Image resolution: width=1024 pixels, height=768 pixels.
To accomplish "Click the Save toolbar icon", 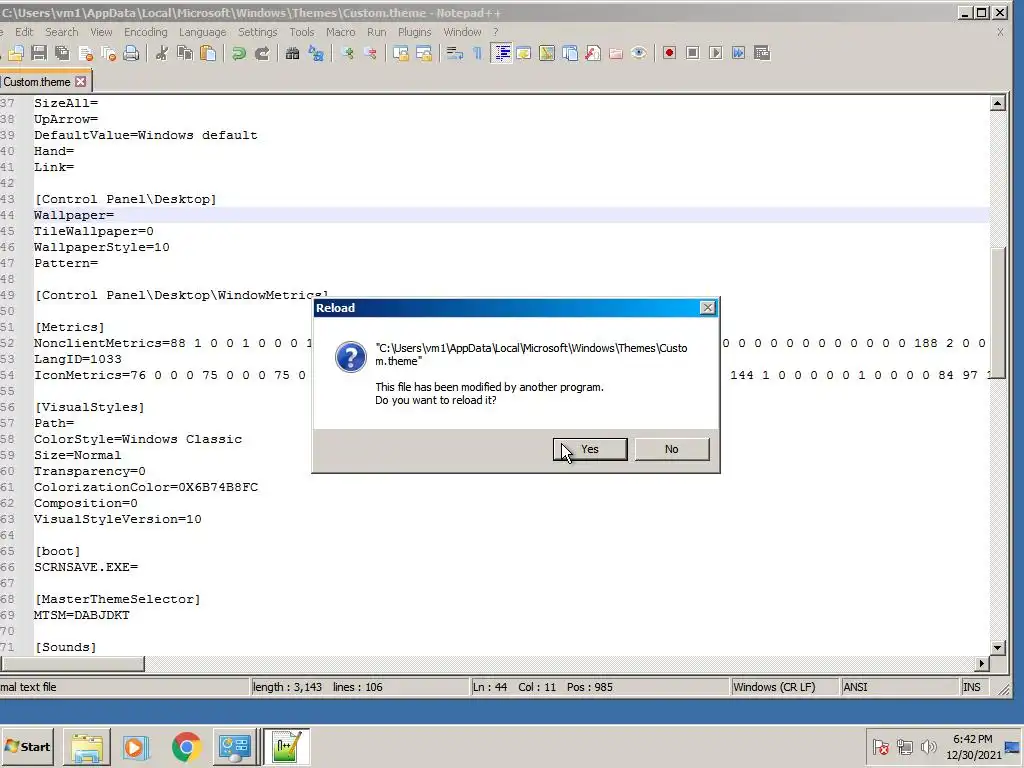I will [39, 54].
